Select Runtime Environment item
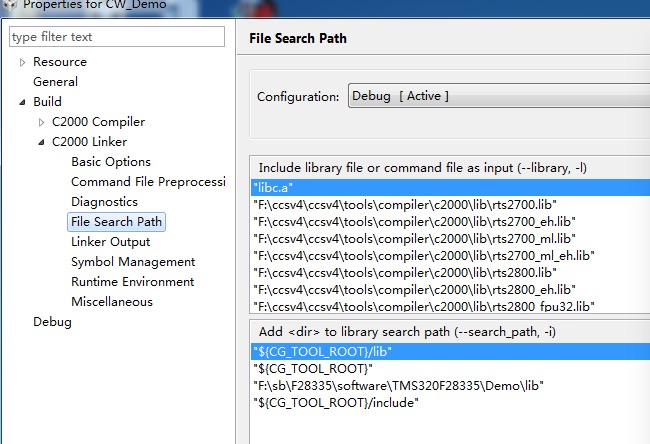The height and width of the screenshot is (444, 650). click(x=132, y=282)
